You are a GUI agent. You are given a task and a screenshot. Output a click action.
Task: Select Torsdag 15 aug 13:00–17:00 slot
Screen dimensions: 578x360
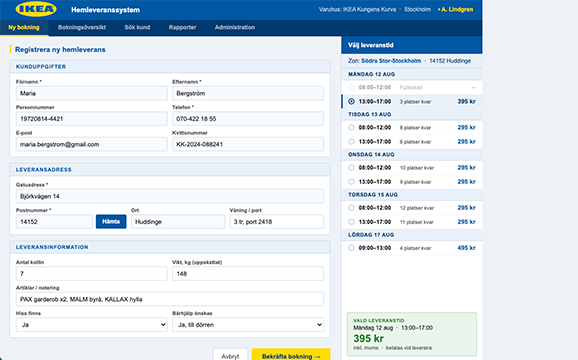412,222
